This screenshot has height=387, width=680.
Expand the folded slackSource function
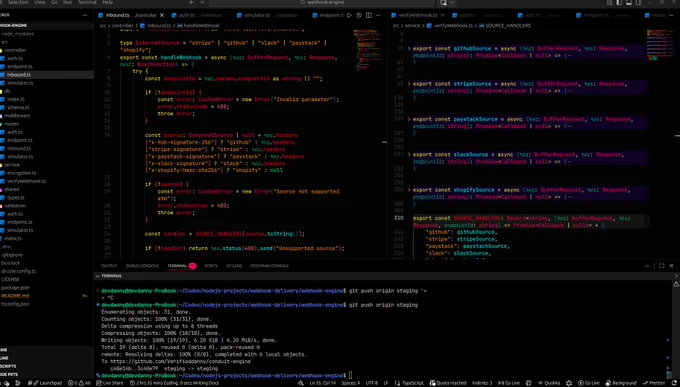pos(409,154)
